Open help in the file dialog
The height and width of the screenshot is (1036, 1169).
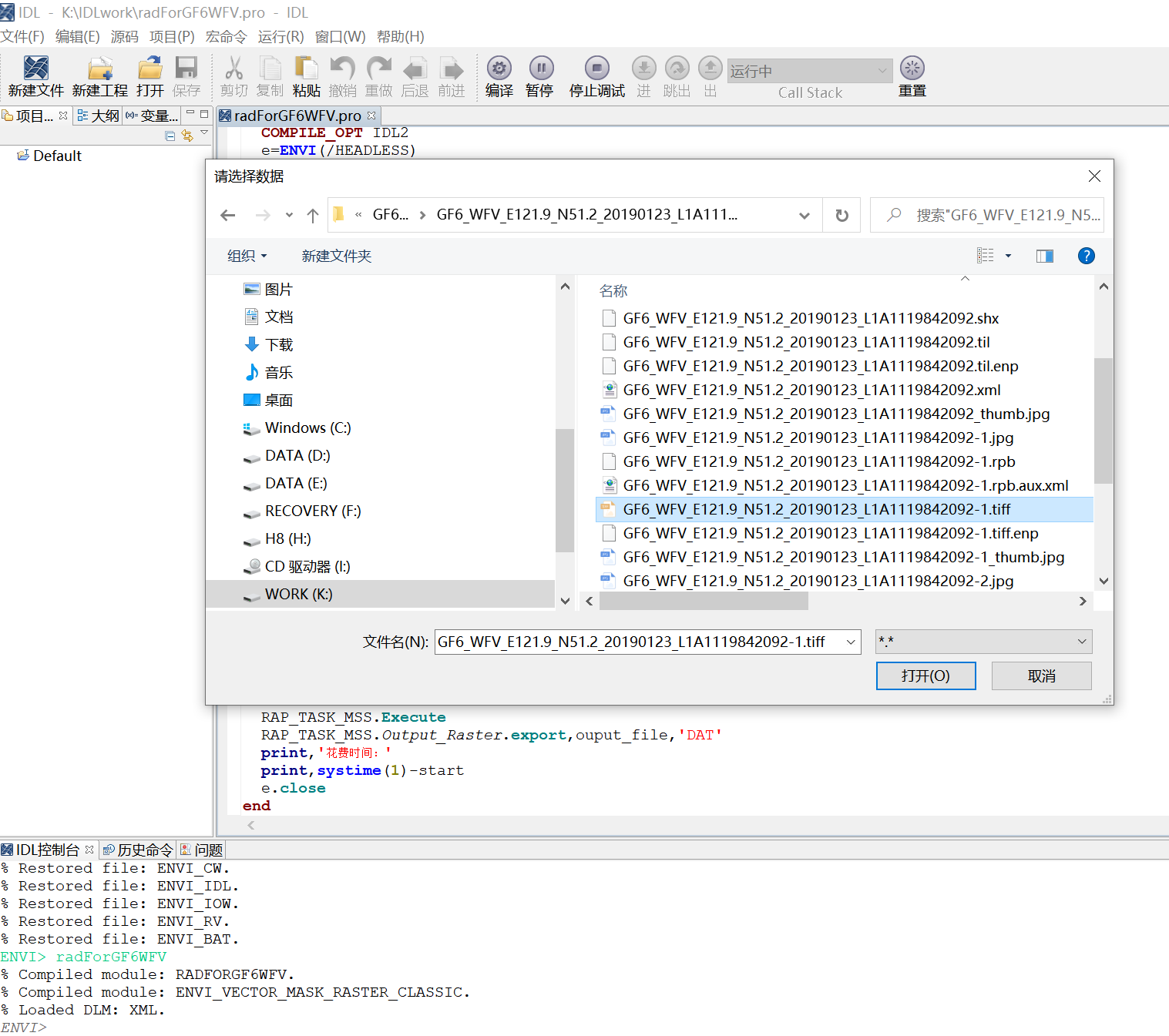pyautogui.click(x=1087, y=256)
